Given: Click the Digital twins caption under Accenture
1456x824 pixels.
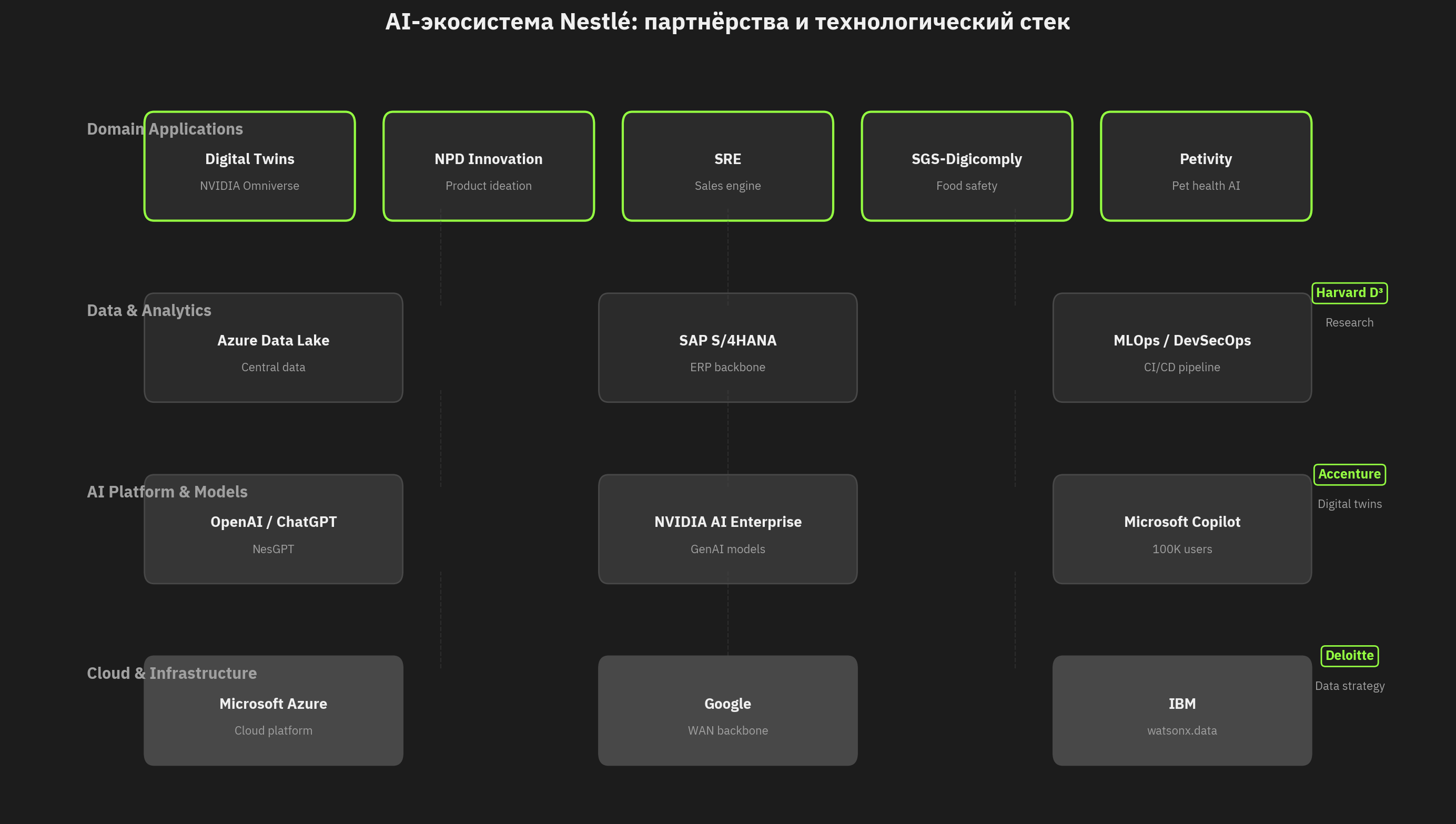Looking at the screenshot, I should pyautogui.click(x=1350, y=504).
